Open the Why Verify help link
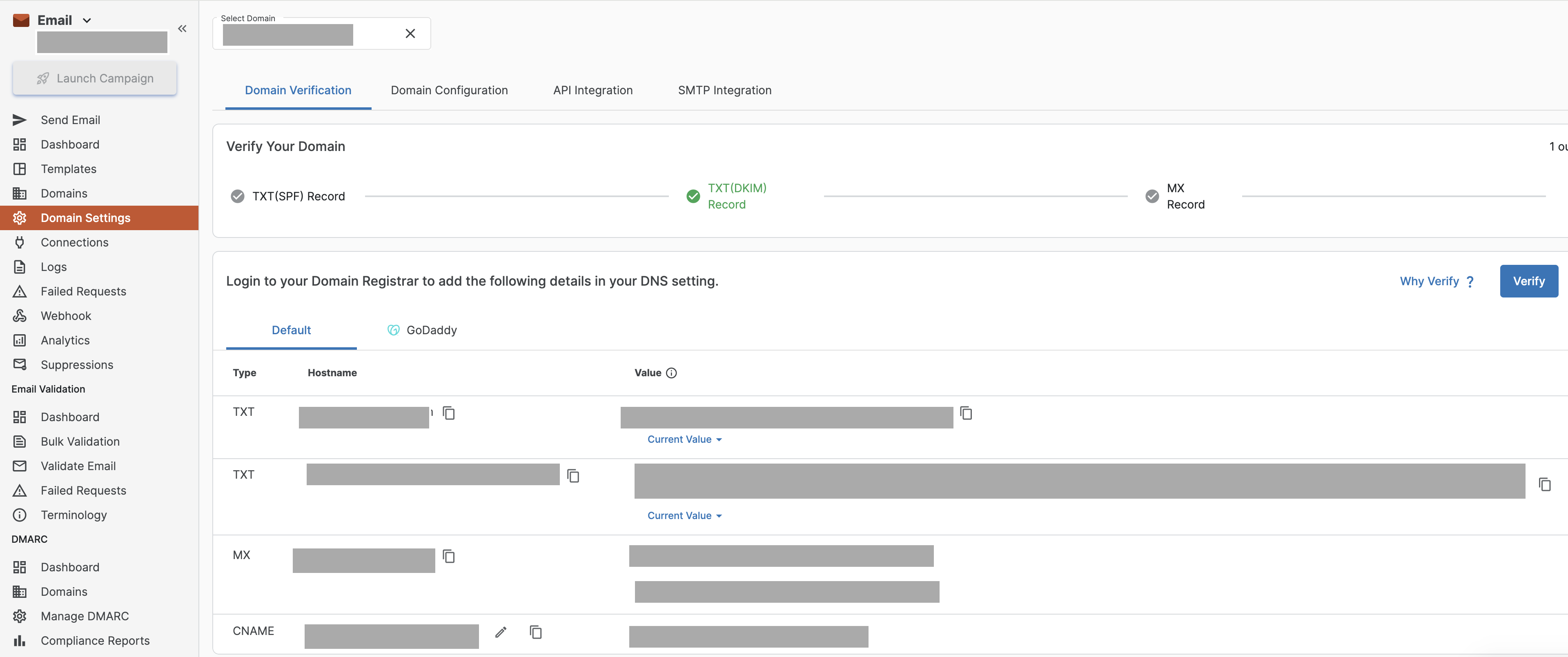The height and width of the screenshot is (657, 1568). (1437, 281)
